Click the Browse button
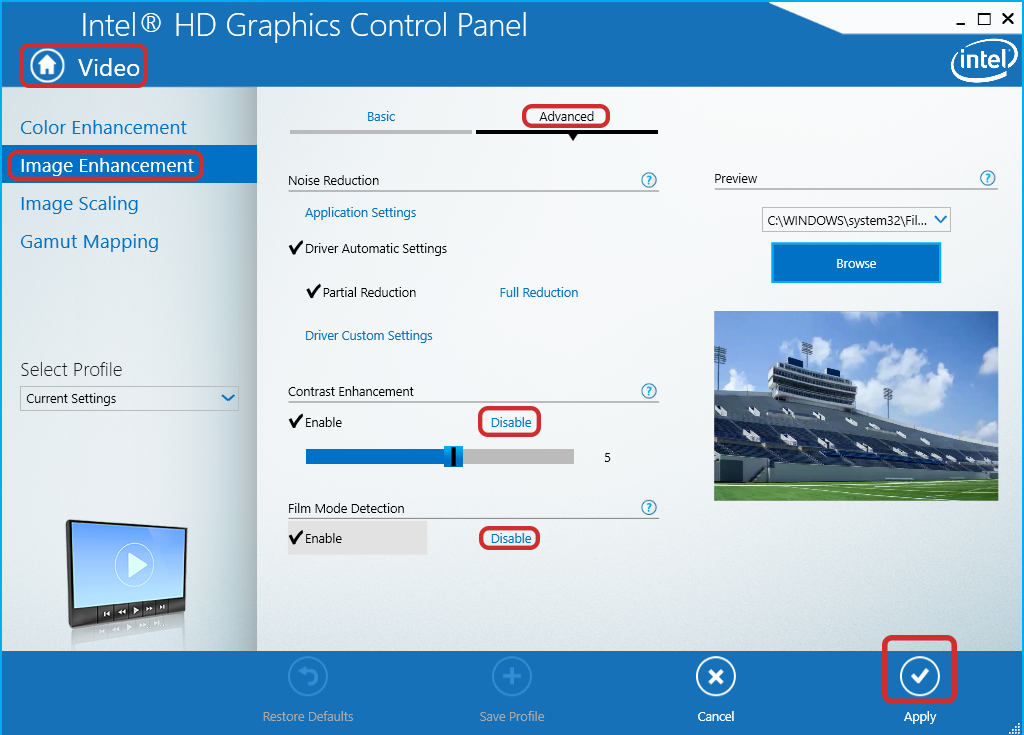This screenshot has width=1024, height=735. coord(856,263)
